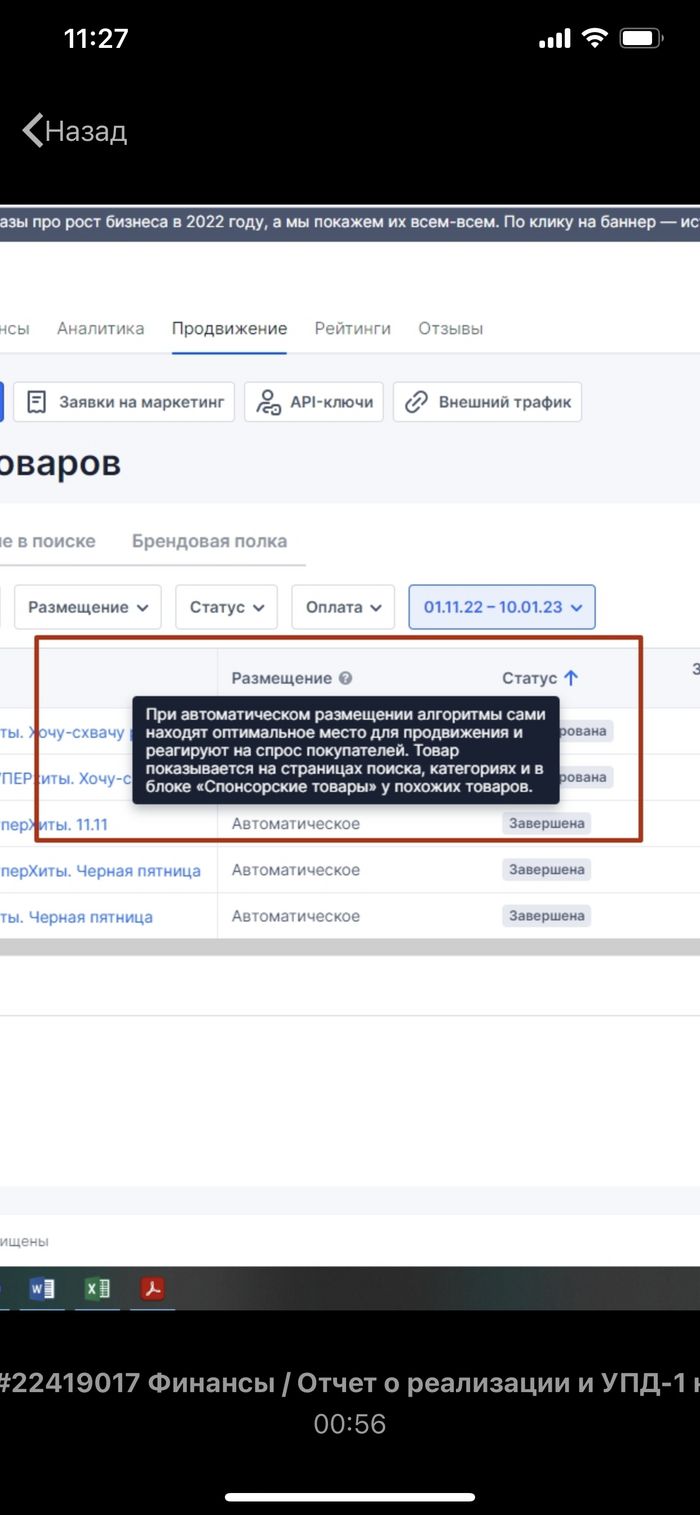Screen dimensions: 700x1515
Task: Click the chain link icon beside Внешний трафик
Action: click(x=416, y=402)
